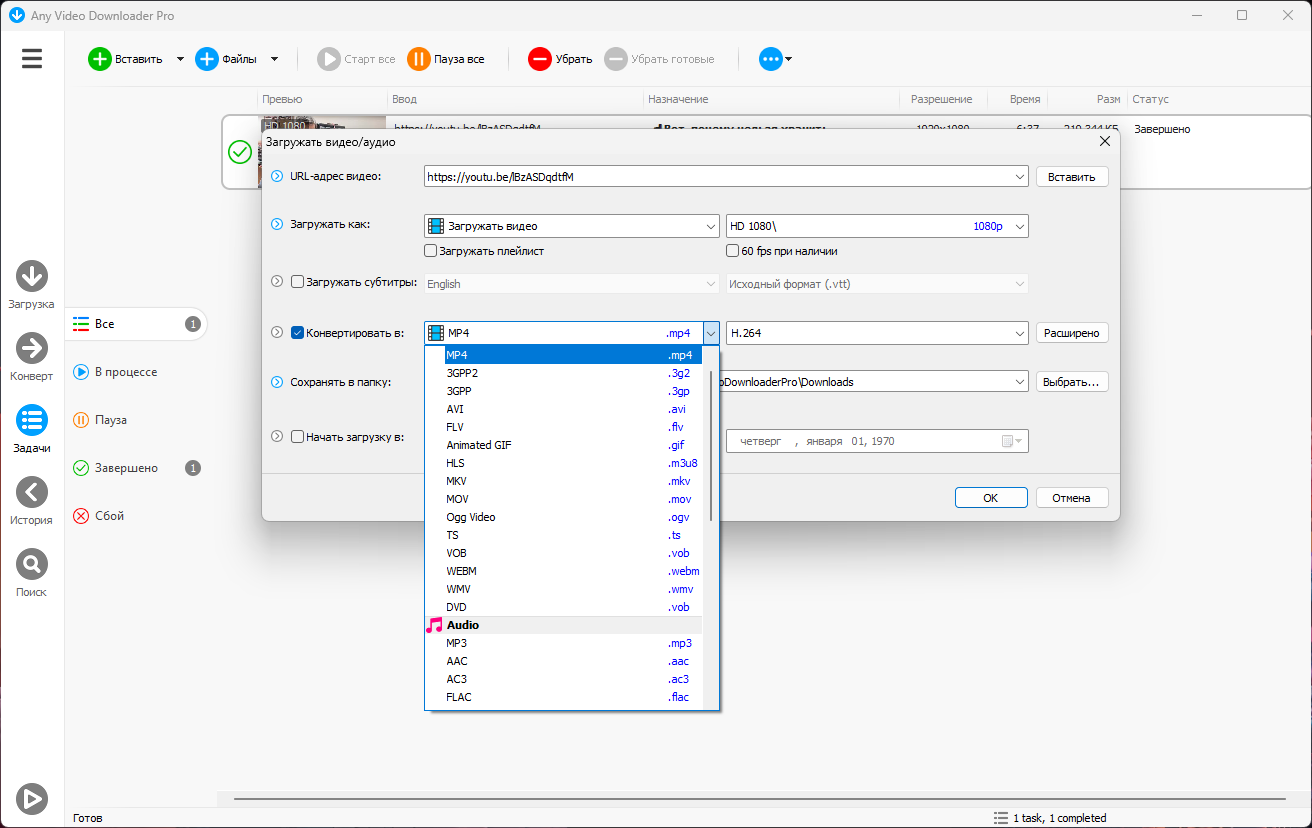This screenshot has height=828, width=1312.
Task: Confirm dialog with OK button
Action: pos(991,498)
